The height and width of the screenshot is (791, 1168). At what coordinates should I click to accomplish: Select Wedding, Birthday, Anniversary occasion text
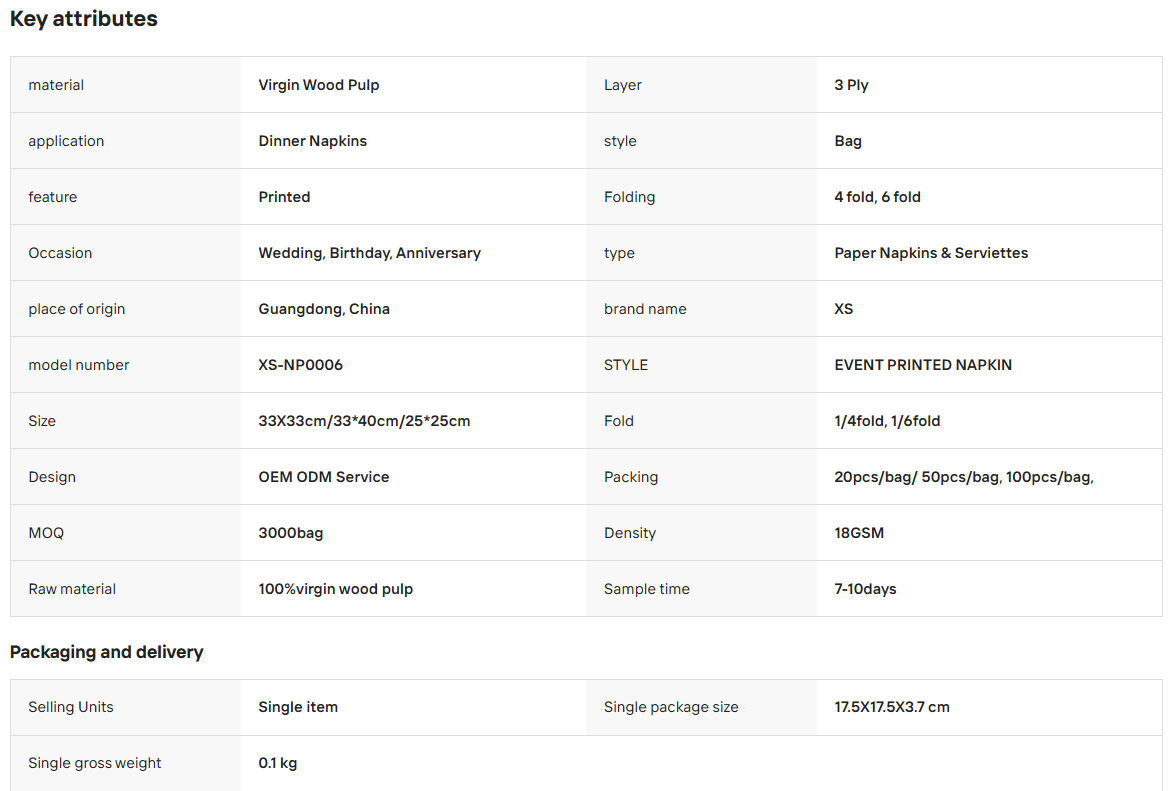click(369, 253)
